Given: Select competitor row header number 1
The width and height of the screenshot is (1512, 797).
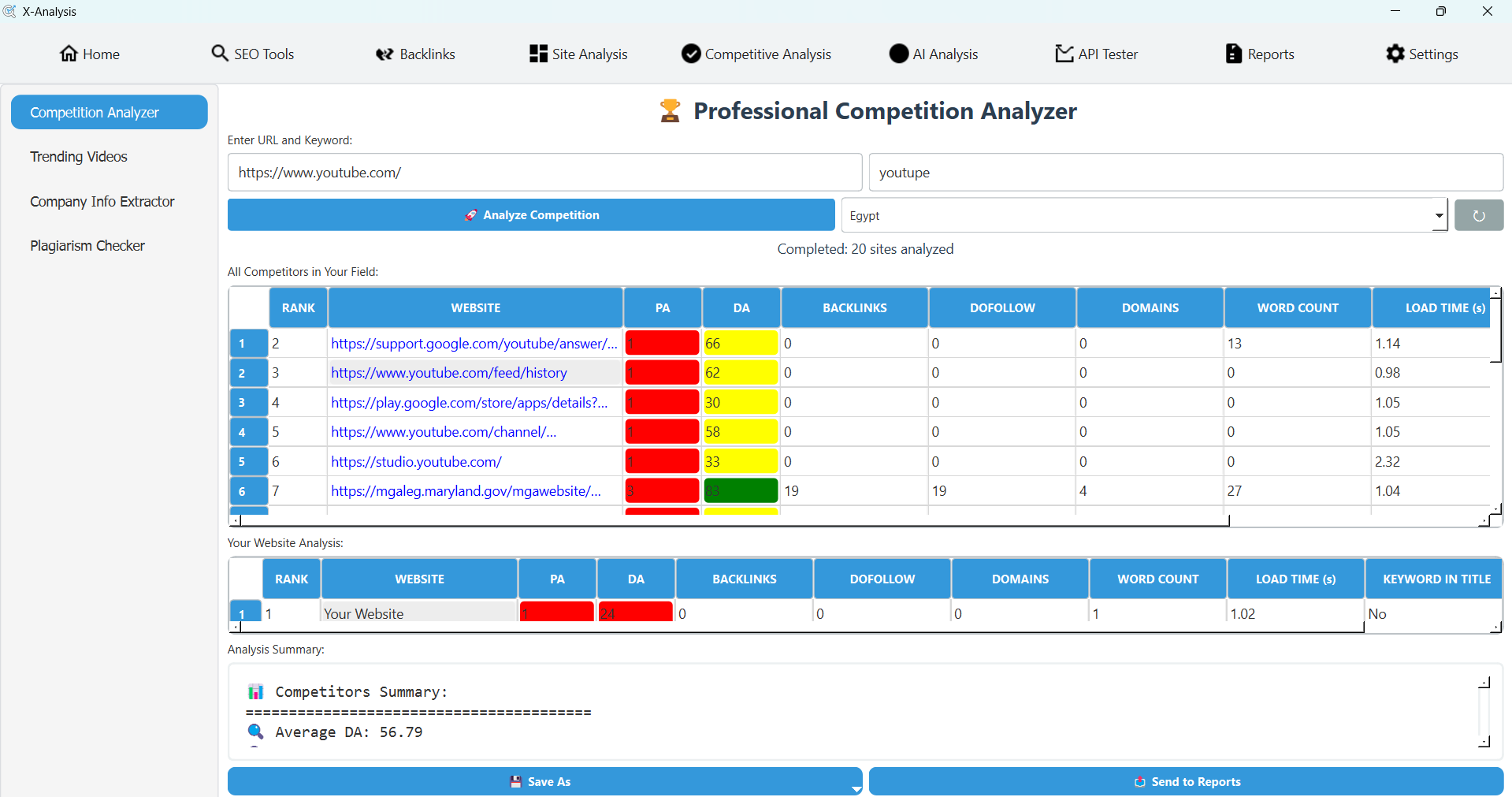Looking at the screenshot, I should click(x=249, y=344).
